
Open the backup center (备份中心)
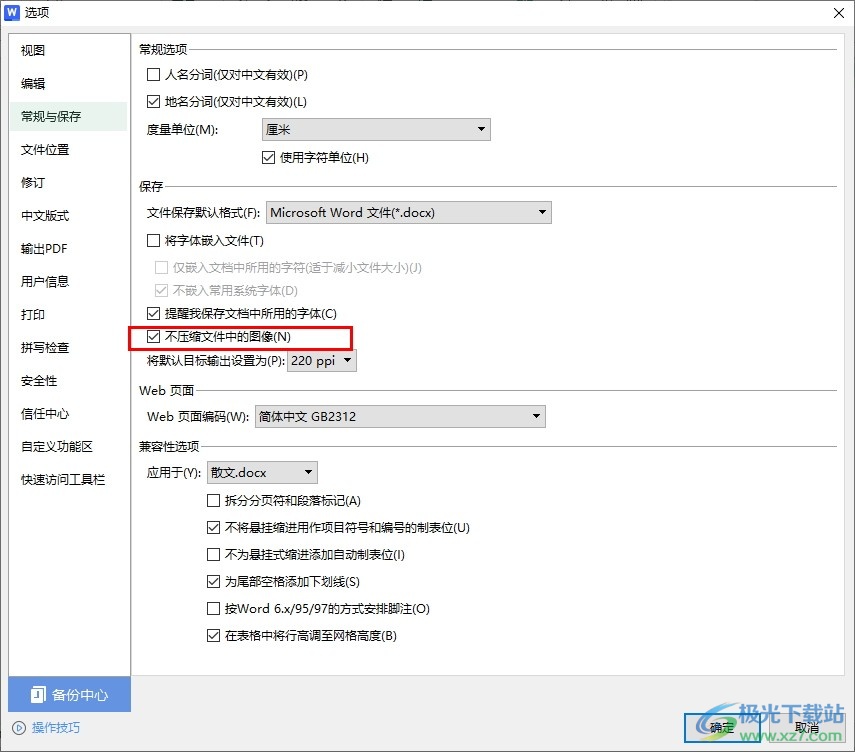(69, 694)
